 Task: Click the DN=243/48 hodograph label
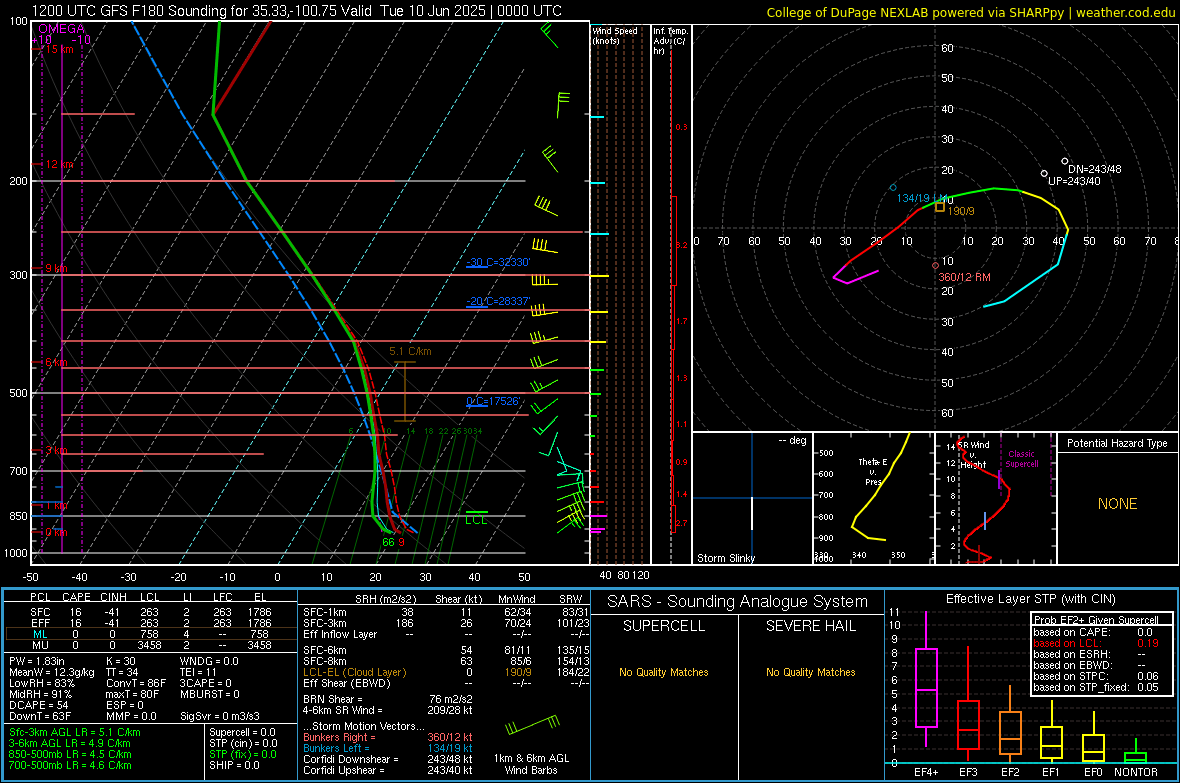[1094, 169]
